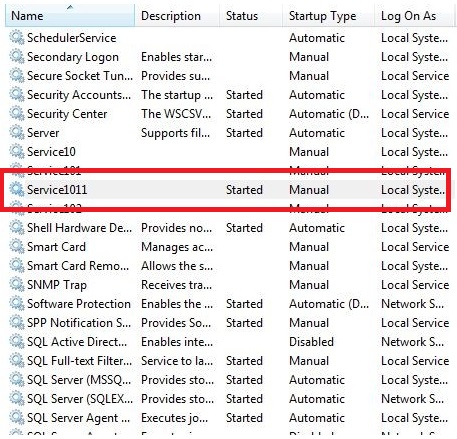Select the SQL Server Agent gear icon
The height and width of the screenshot is (439, 457).
[16, 417]
